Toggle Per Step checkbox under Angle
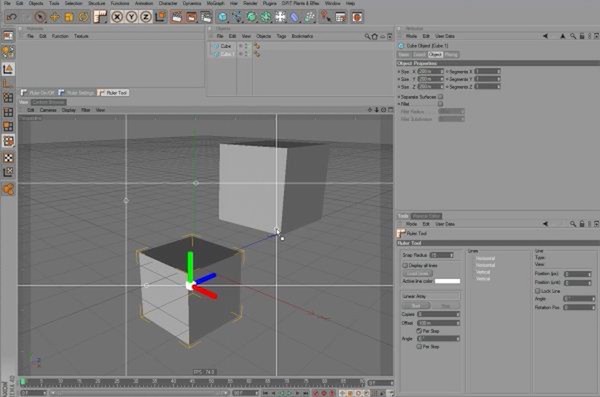 pos(419,346)
